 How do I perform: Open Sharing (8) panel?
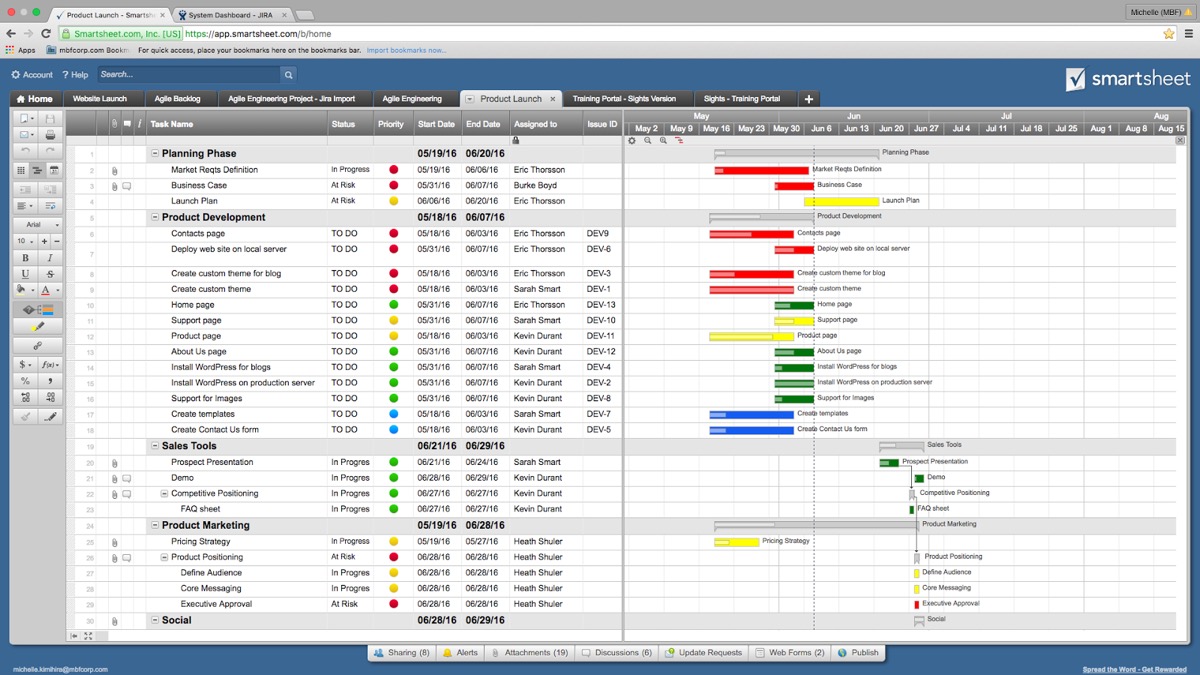tap(401, 653)
